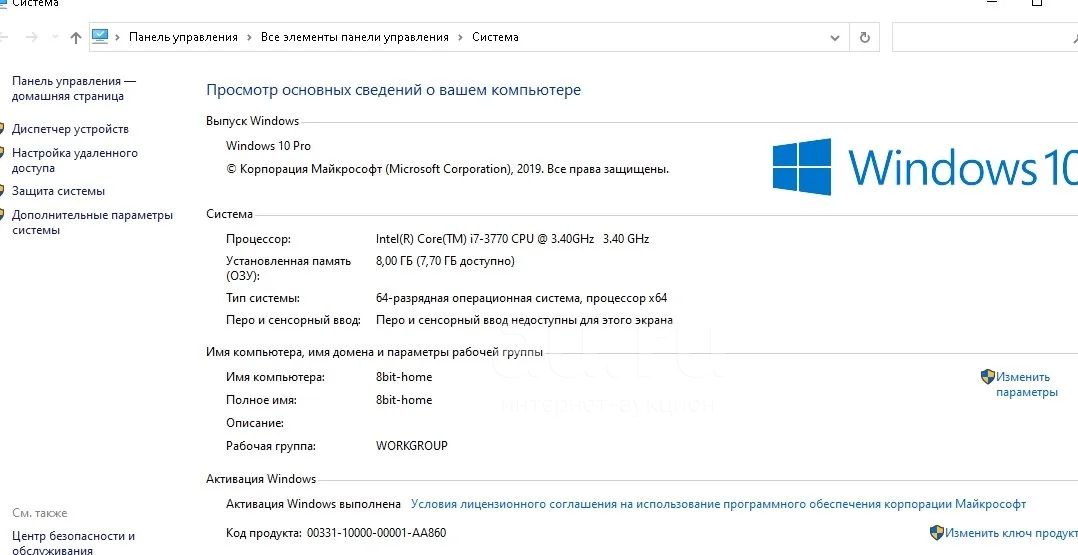The height and width of the screenshot is (555, 1078).
Task: Expand the chevron before Панель управления breadcrumb
Action: click(118, 38)
